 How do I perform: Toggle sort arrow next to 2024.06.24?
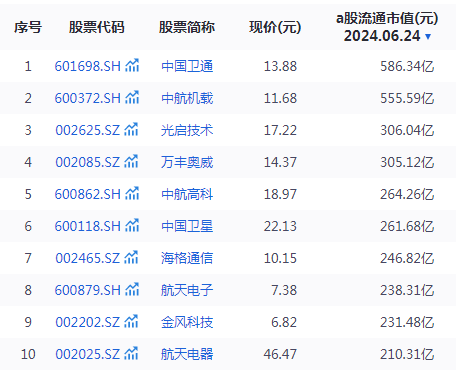tap(428, 36)
